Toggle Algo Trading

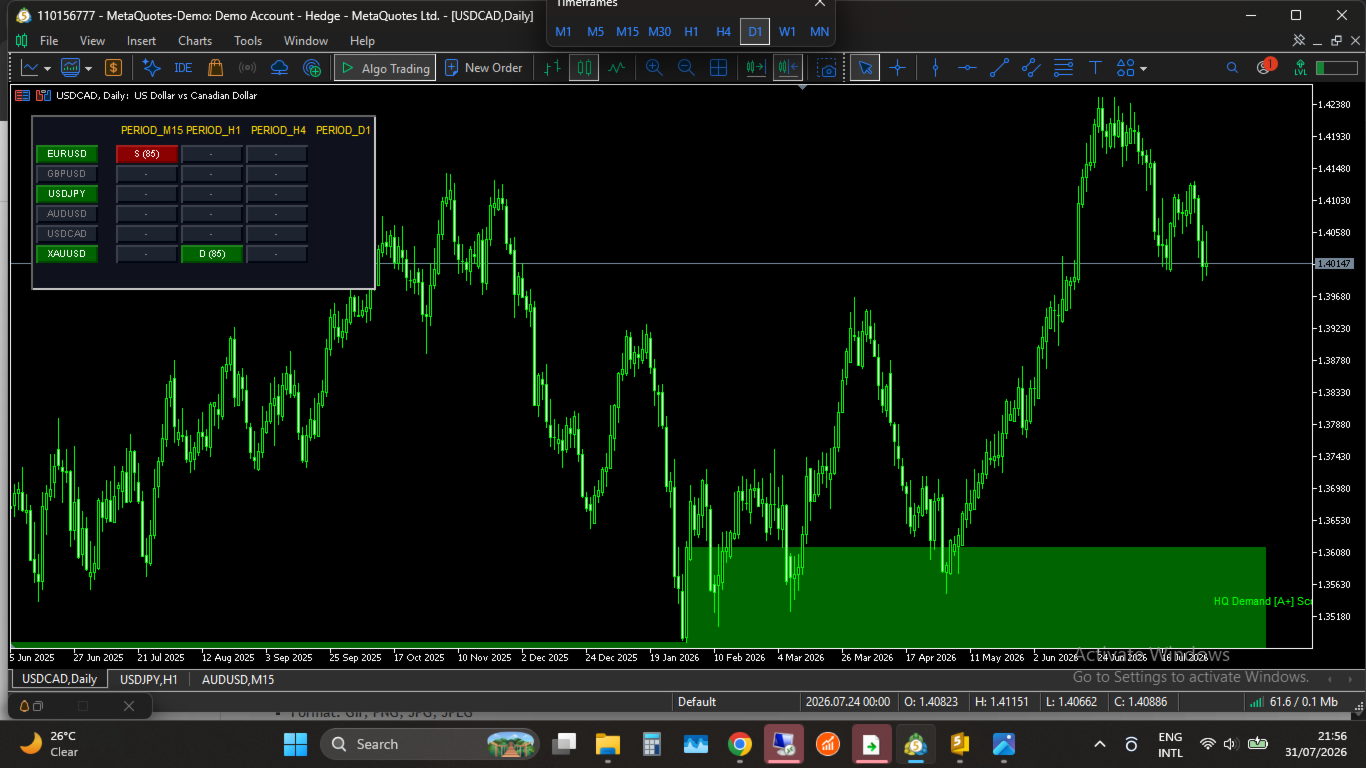tap(385, 68)
